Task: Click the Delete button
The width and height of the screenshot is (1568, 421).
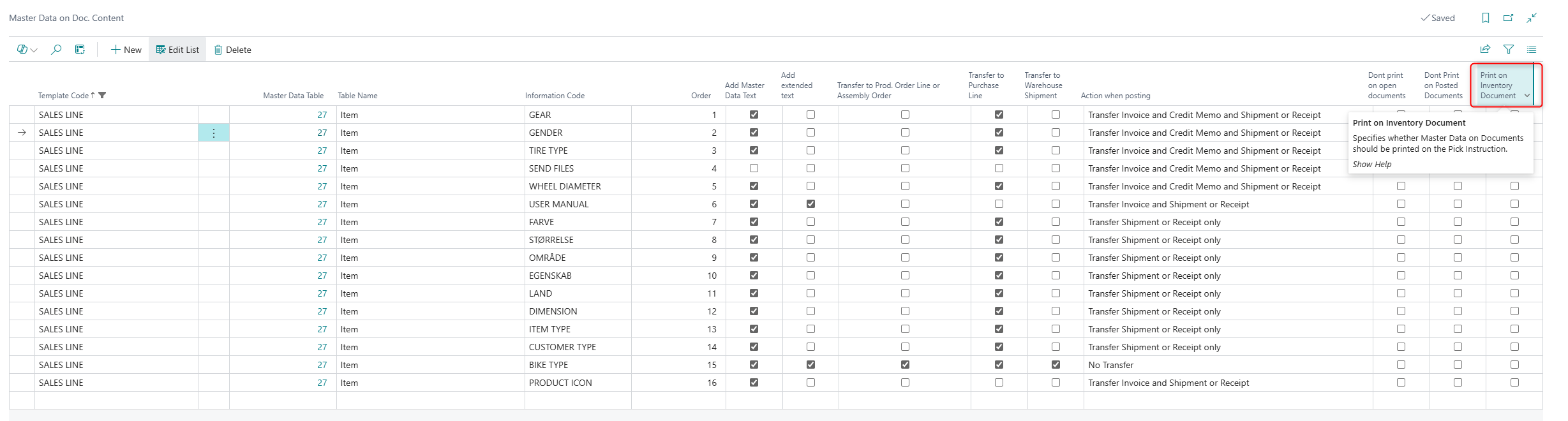Action: click(x=232, y=50)
